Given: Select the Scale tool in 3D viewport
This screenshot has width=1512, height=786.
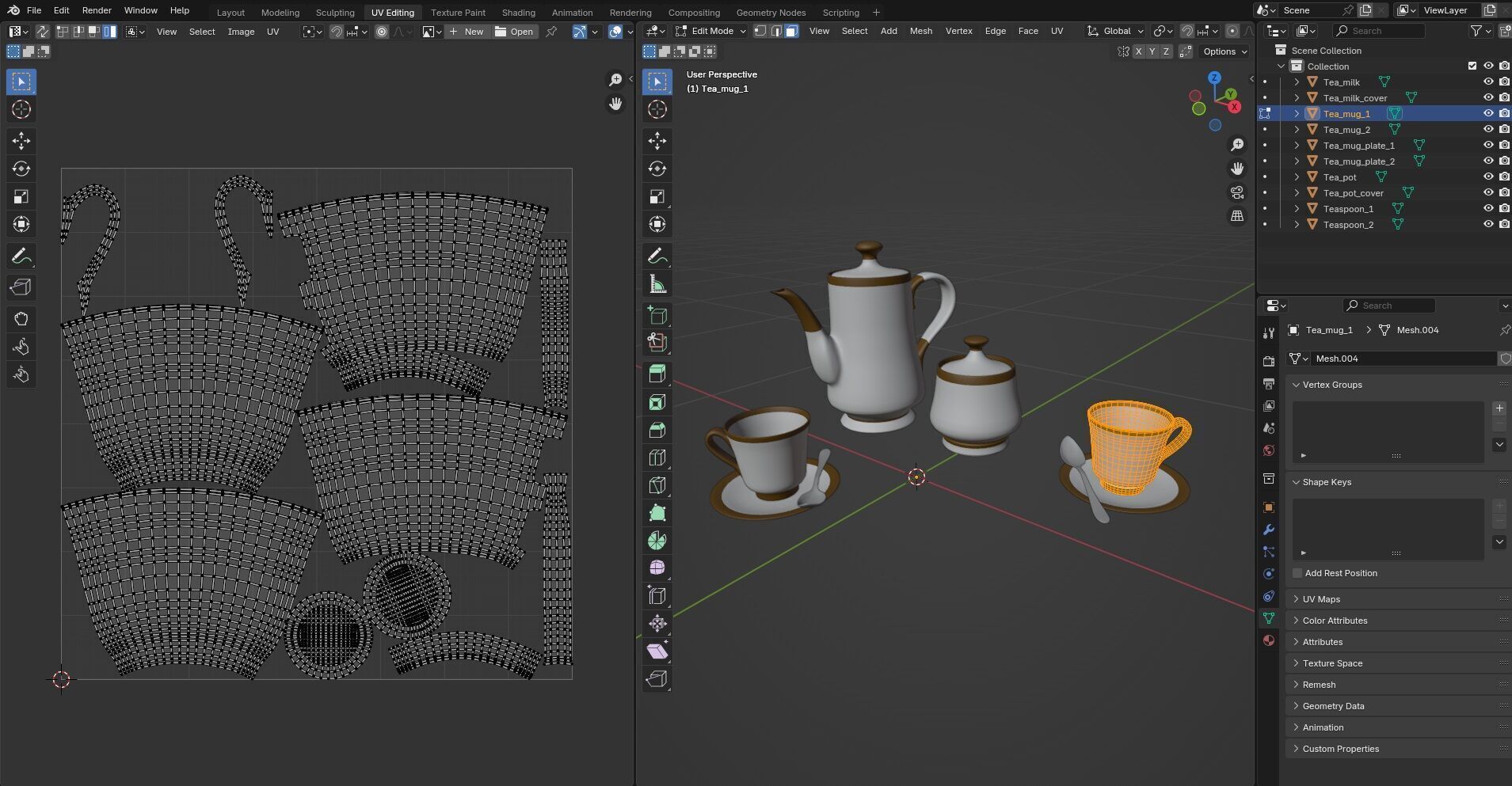Looking at the screenshot, I should [657, 196].
